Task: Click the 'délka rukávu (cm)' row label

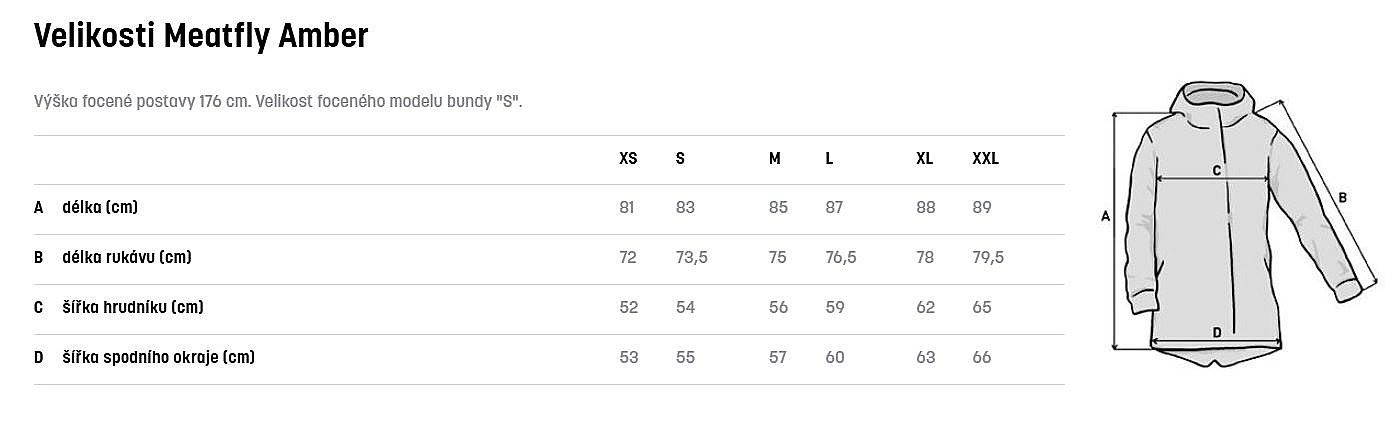Action: click(126, 258)
